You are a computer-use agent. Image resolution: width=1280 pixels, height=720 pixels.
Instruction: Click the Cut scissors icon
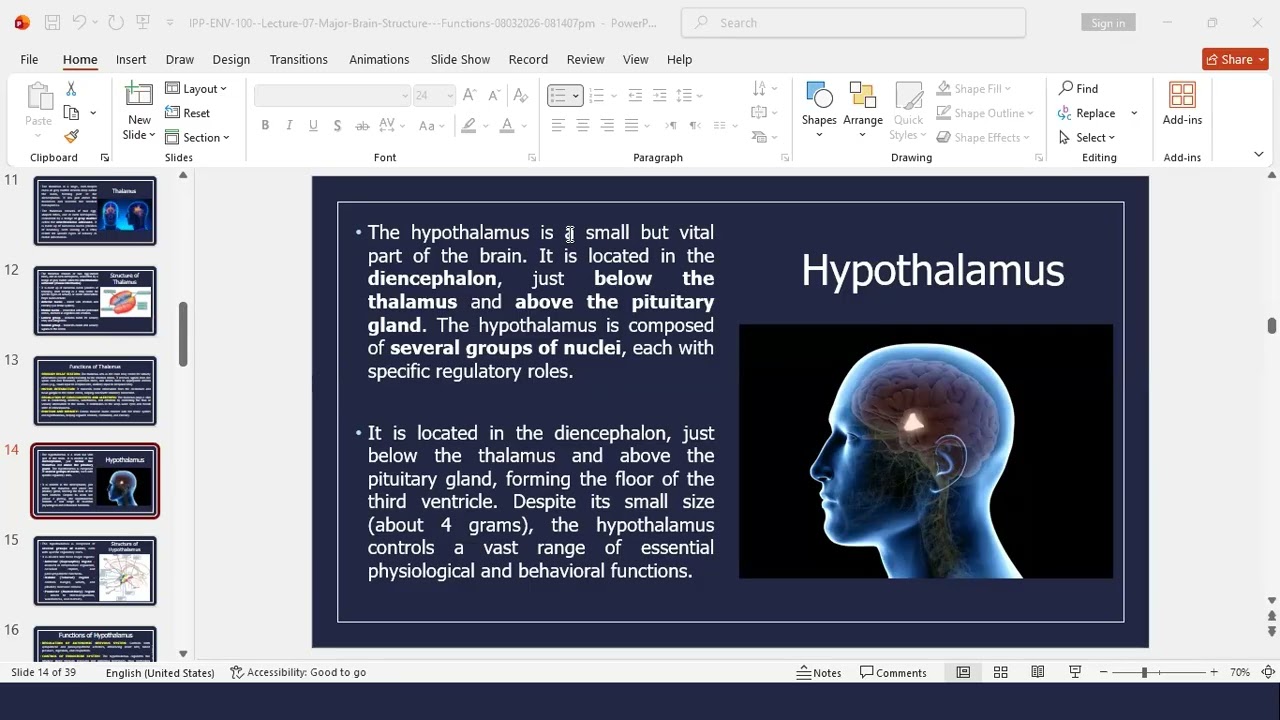pyautogui.click(x=71, y=90)
